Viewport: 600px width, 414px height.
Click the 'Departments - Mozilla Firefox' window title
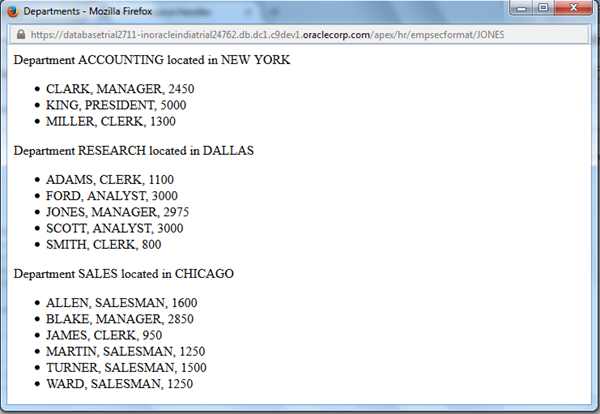88,11
